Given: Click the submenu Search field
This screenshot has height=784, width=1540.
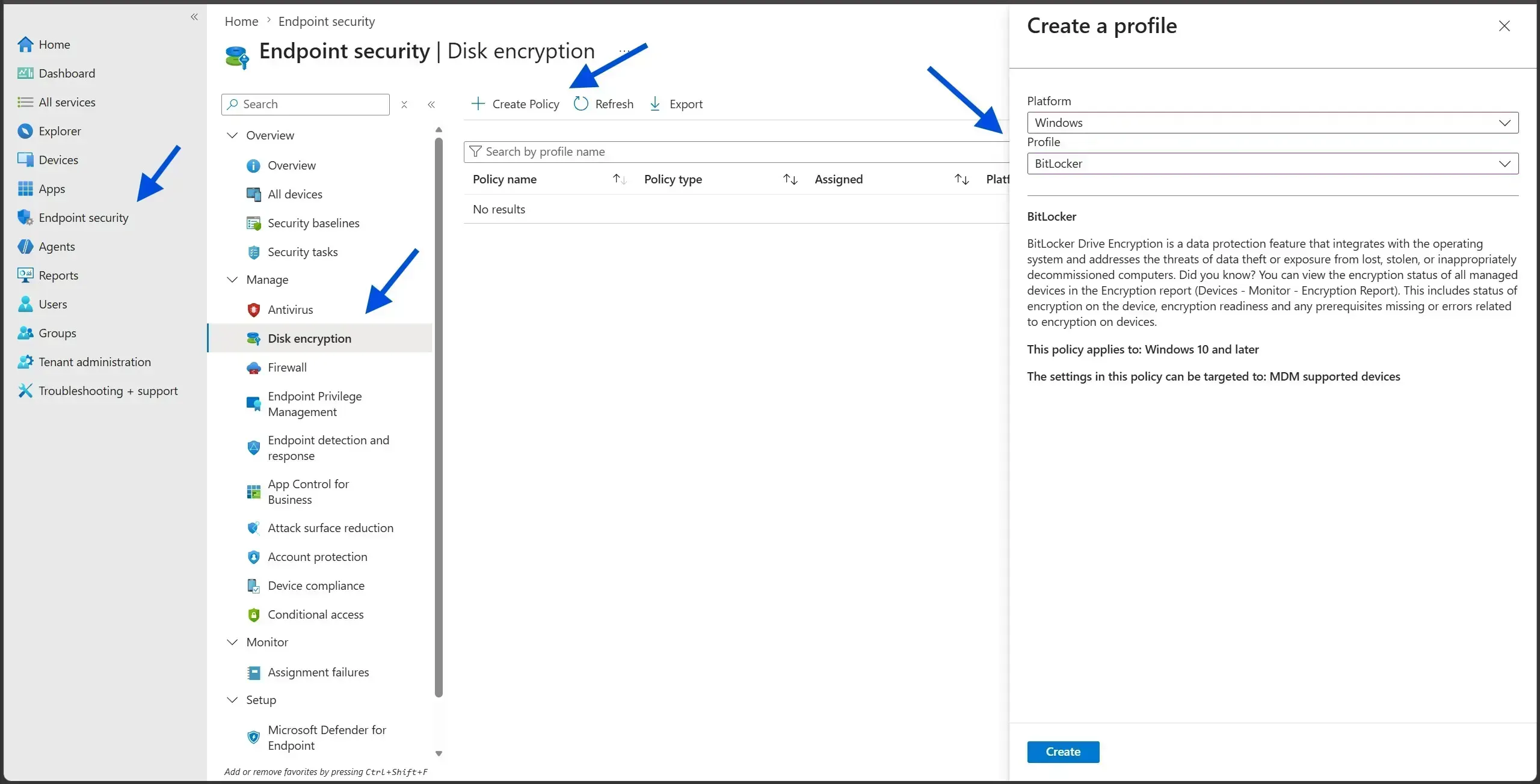Looking at the screenshot, I should [306, 105].
